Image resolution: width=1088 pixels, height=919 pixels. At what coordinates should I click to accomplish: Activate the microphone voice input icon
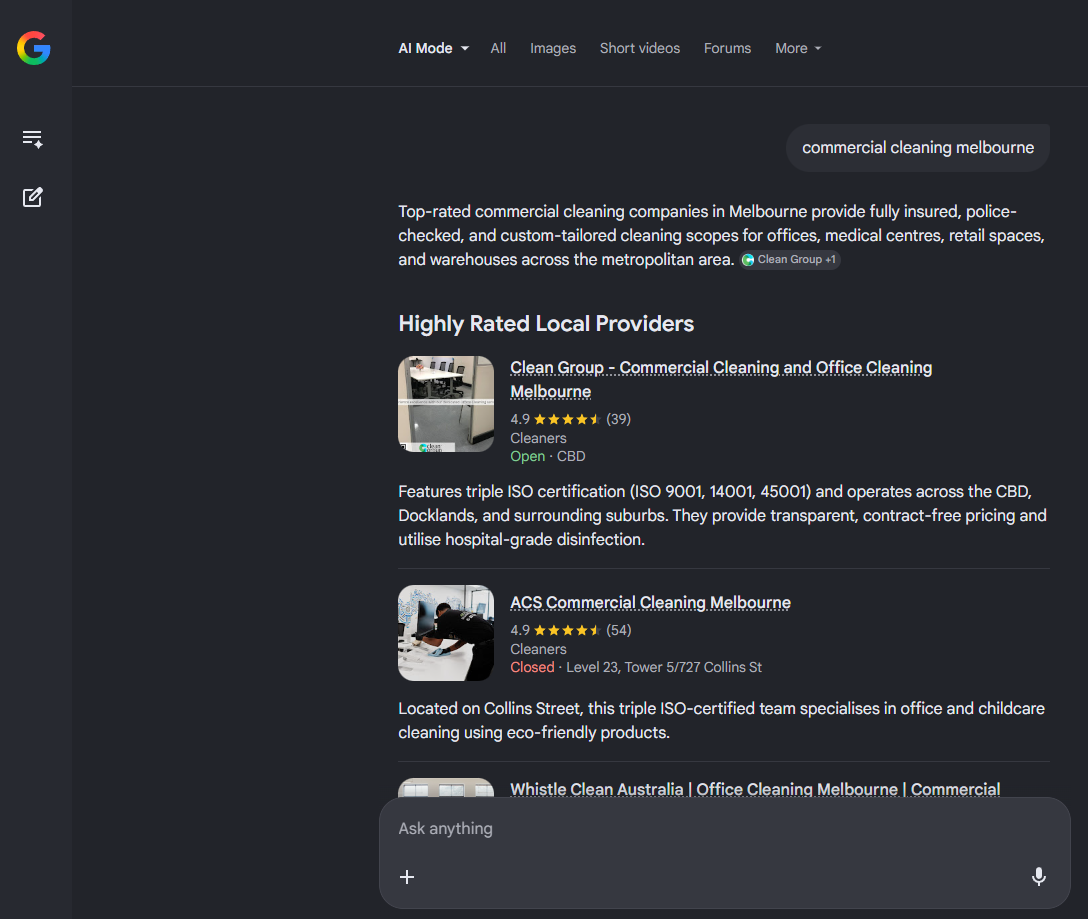[x=1038, y=877]
